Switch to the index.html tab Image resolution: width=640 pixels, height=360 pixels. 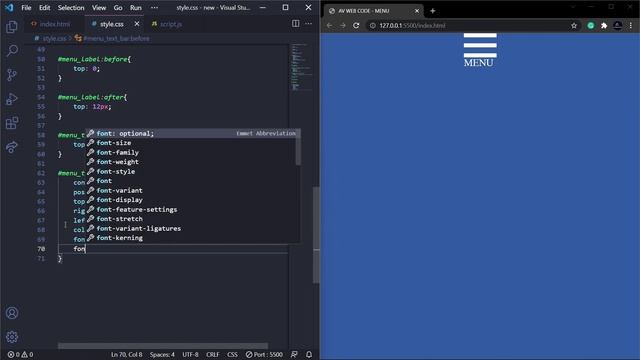51,24
